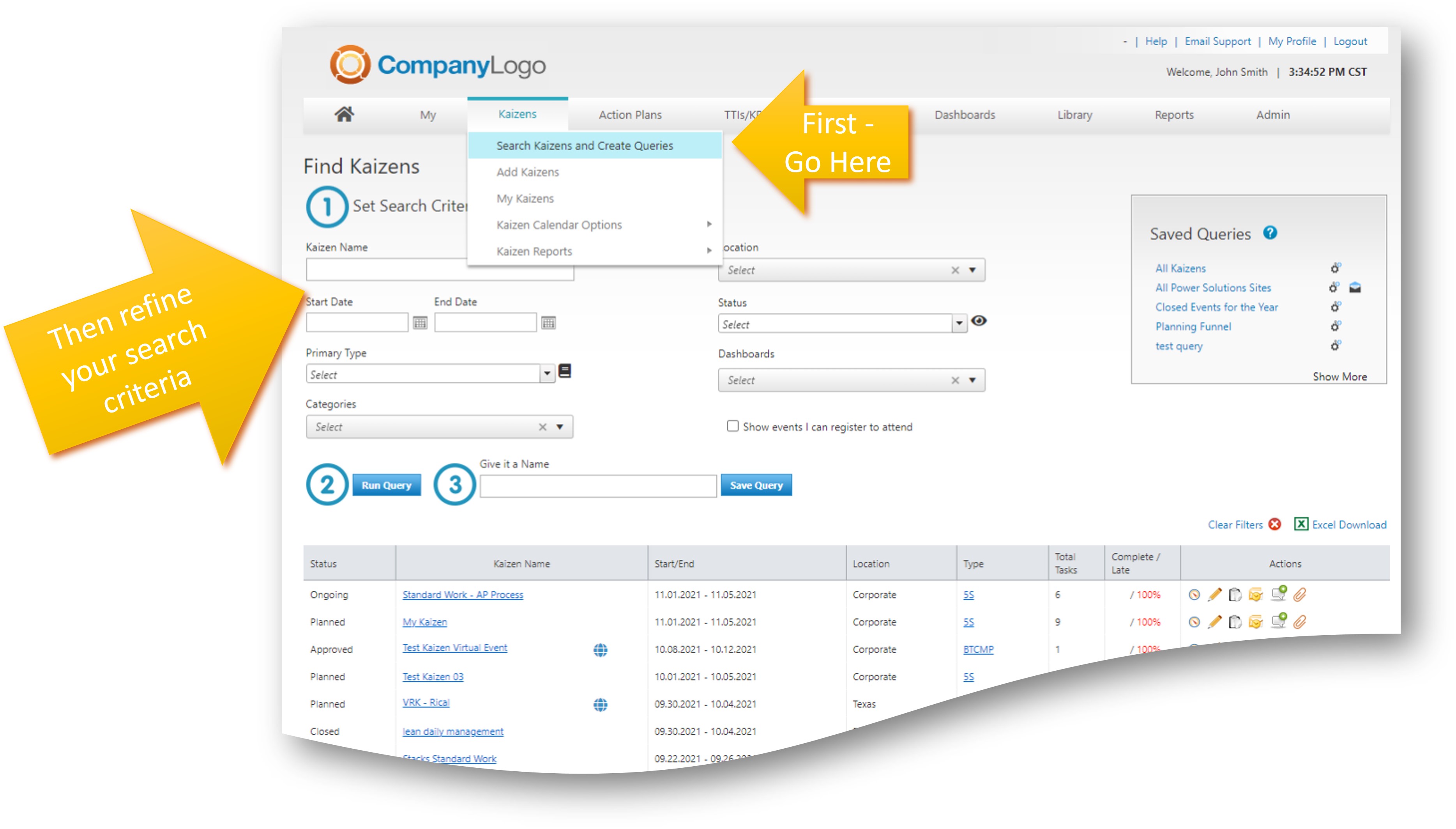Toggle the eye icon beside Status
Screen dimensions: 1456x829
pyautogui.click(x=979, y=321)
